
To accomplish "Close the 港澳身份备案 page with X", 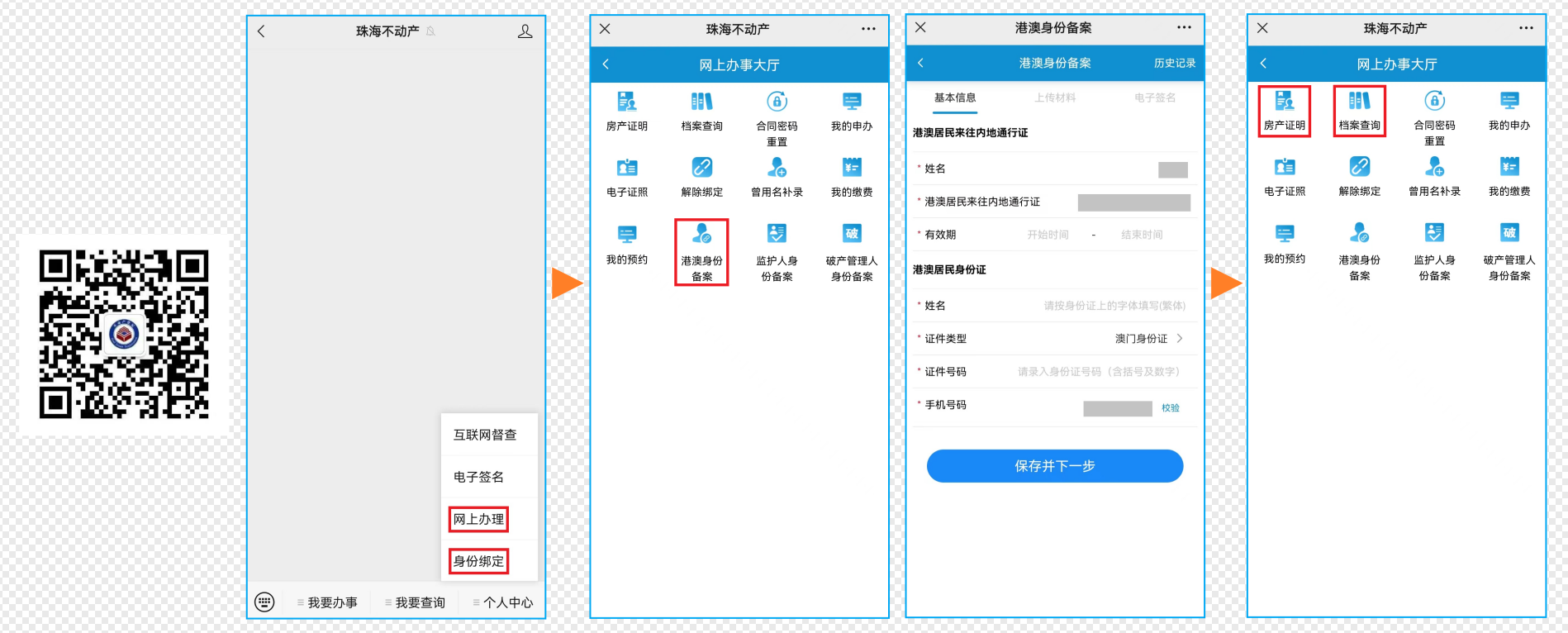I will click(920, 27).
